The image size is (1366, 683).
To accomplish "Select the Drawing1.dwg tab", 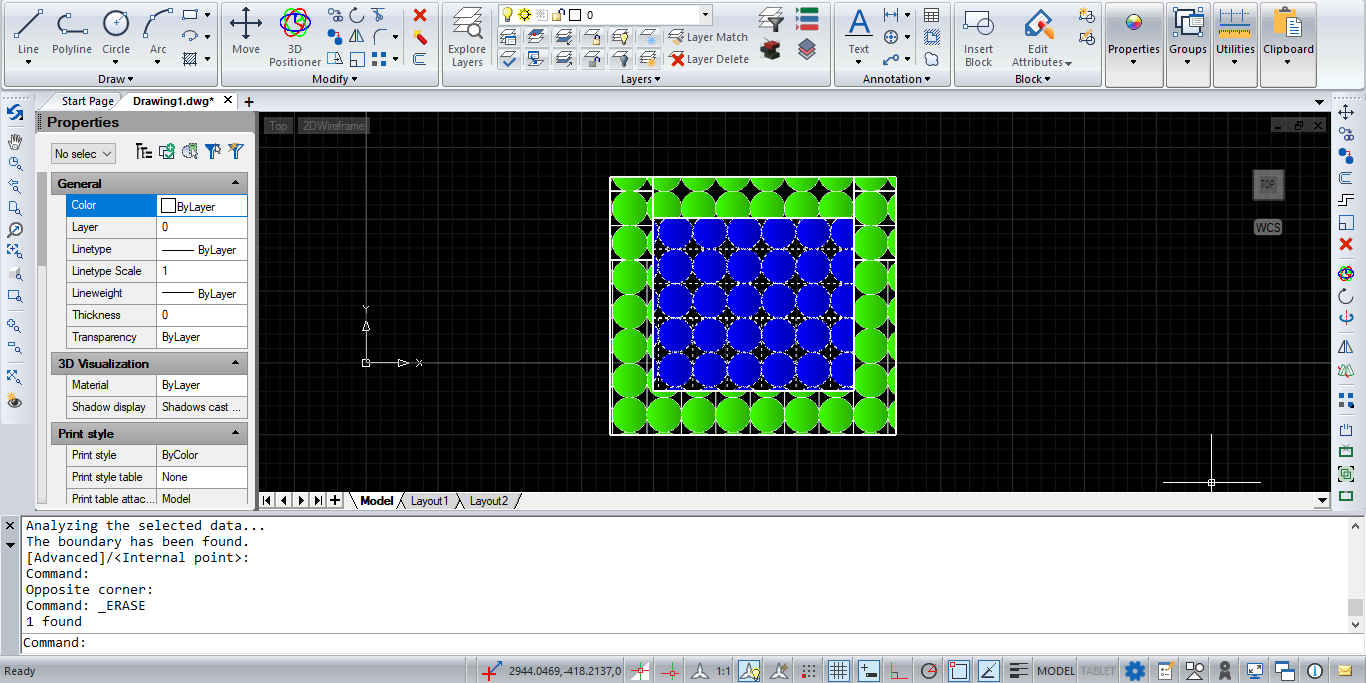I will (x=173, y=101).
